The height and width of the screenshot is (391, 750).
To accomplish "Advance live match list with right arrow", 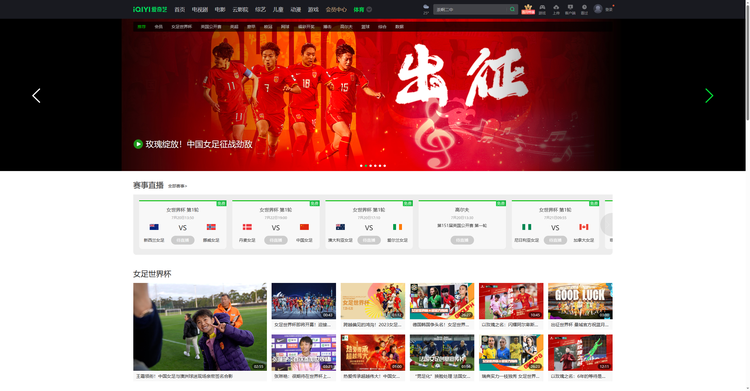I will tap(607, 224).
